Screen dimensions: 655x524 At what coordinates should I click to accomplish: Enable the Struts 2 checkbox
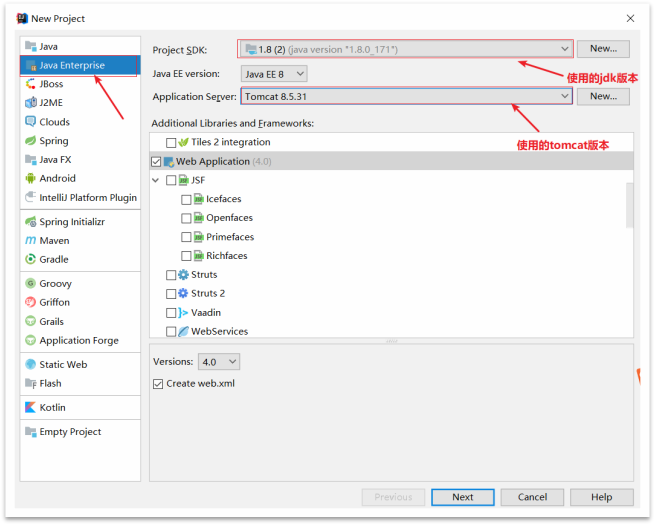coord(171,294)
